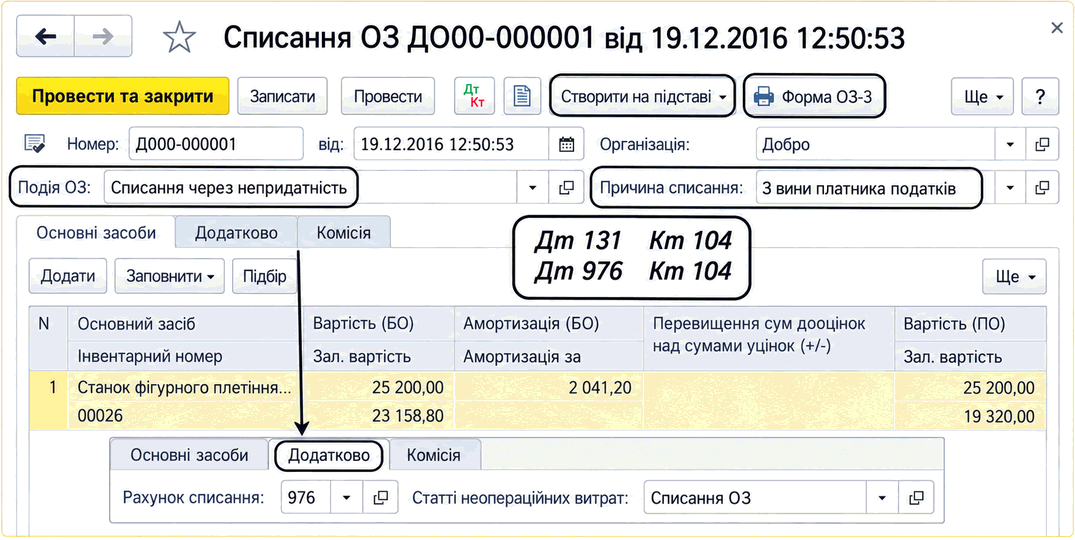Click the Основний засіб column header
This screenshot has width=1075, height=540.
(x=186, y=324)
